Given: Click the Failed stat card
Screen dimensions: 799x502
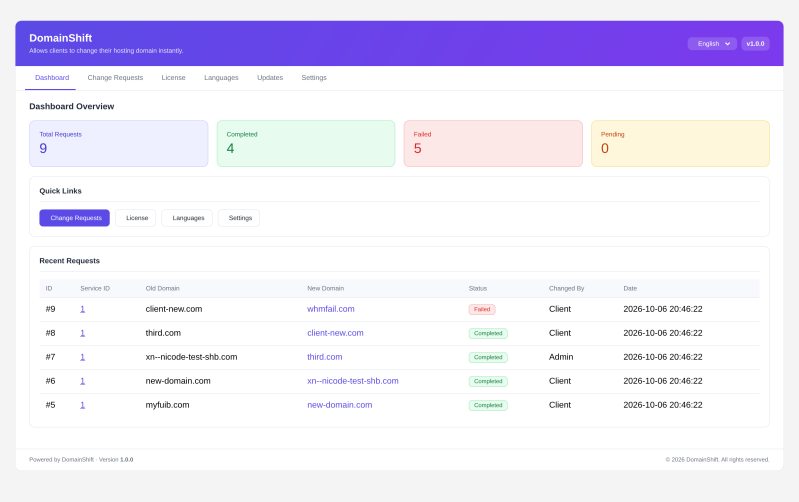Looking at the screenshot, I should click(x=493, y=143).
